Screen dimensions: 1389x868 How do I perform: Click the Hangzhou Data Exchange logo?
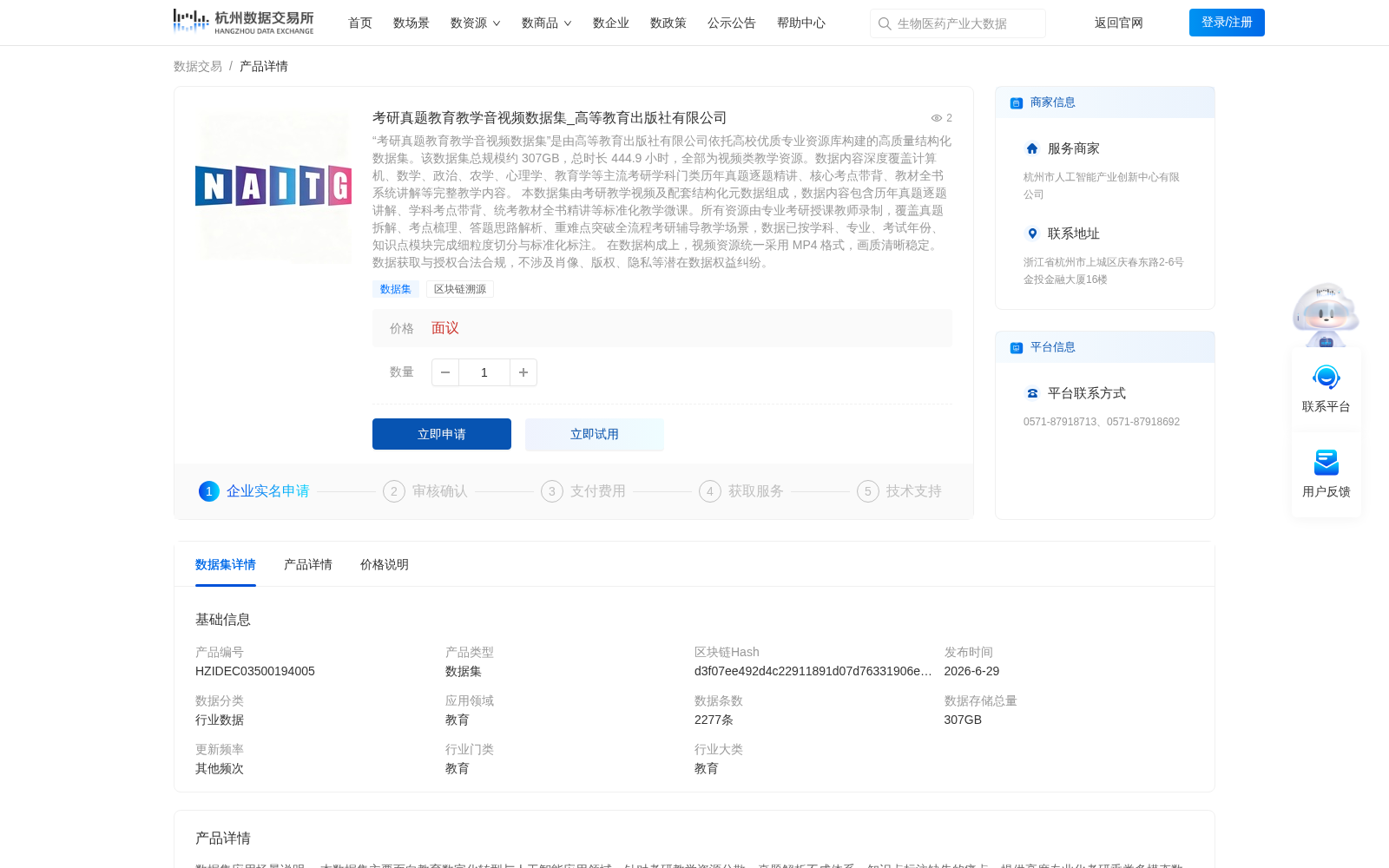[243, 22]
